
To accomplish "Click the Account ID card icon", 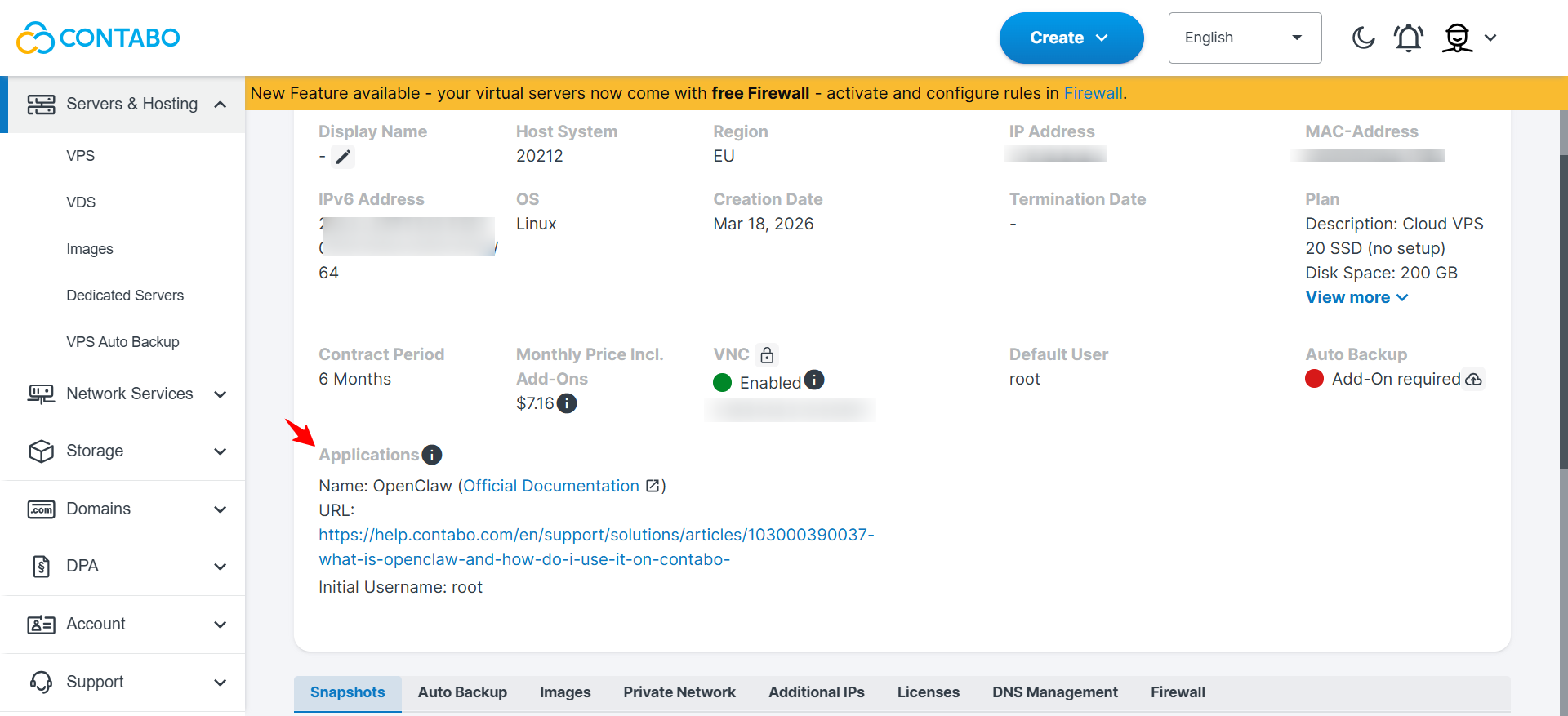I will (42, 625).
